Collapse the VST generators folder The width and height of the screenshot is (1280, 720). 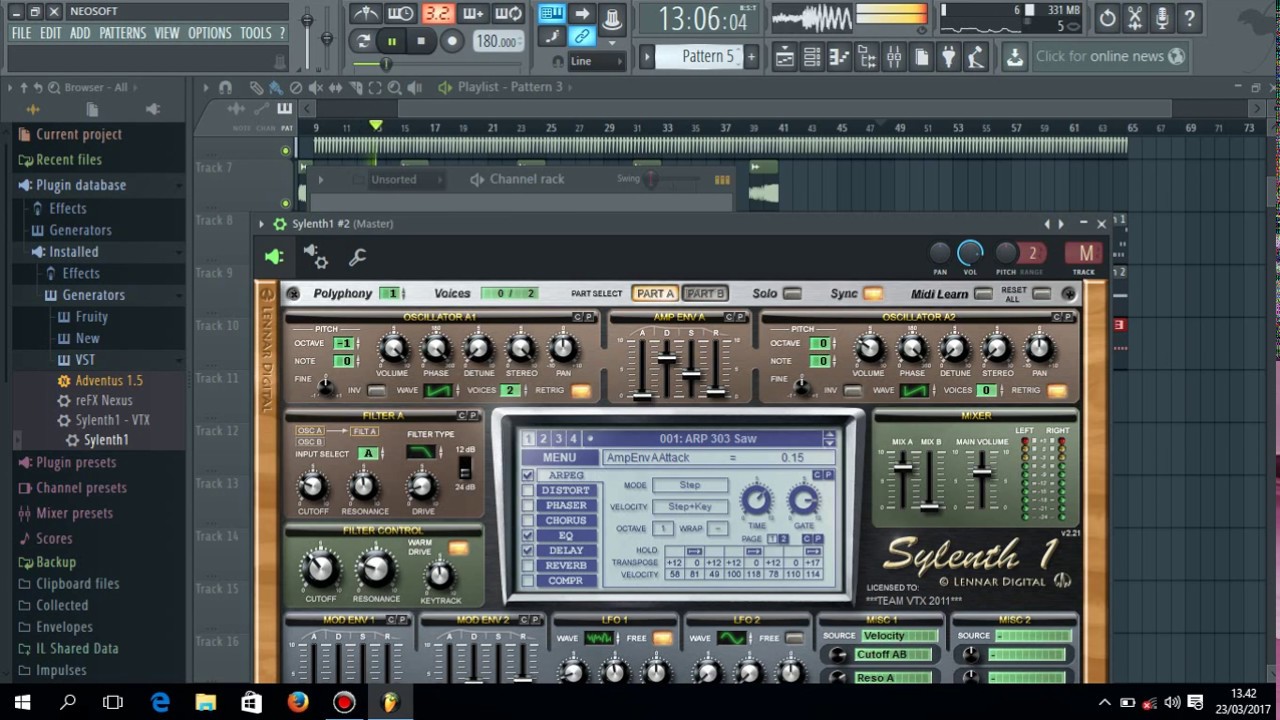85,360
